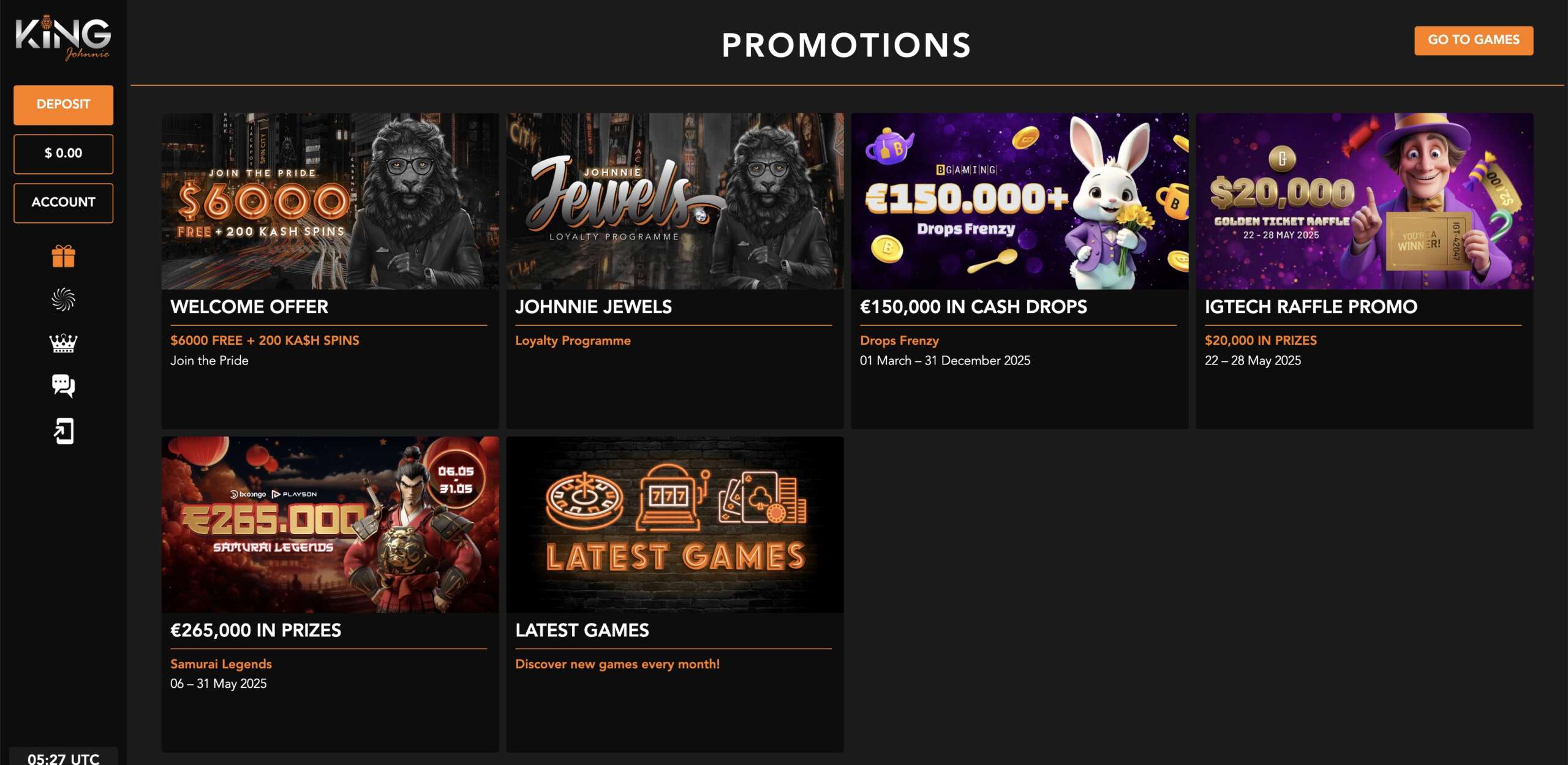Click the IGTECH RAFFLE PROMO title
This screenshot has height=765, width=1568.
tap(1311, 306)
